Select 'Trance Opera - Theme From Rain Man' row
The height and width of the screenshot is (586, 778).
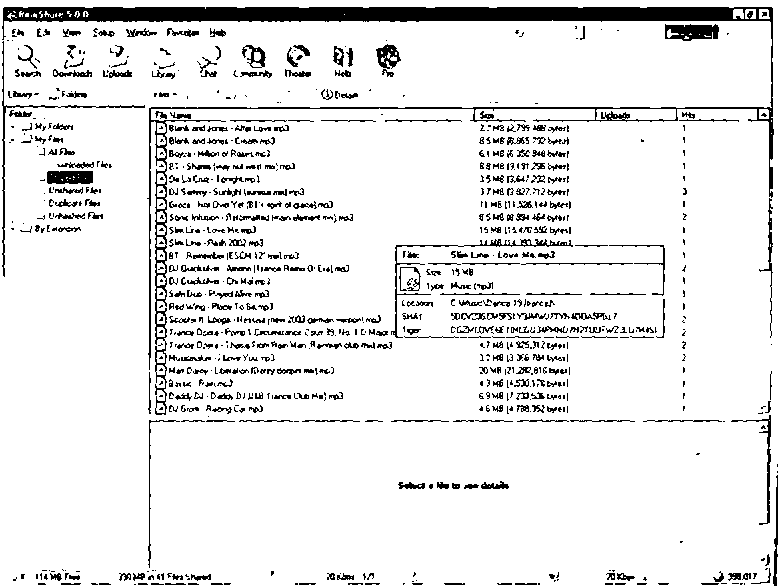[x=280, y=345]
